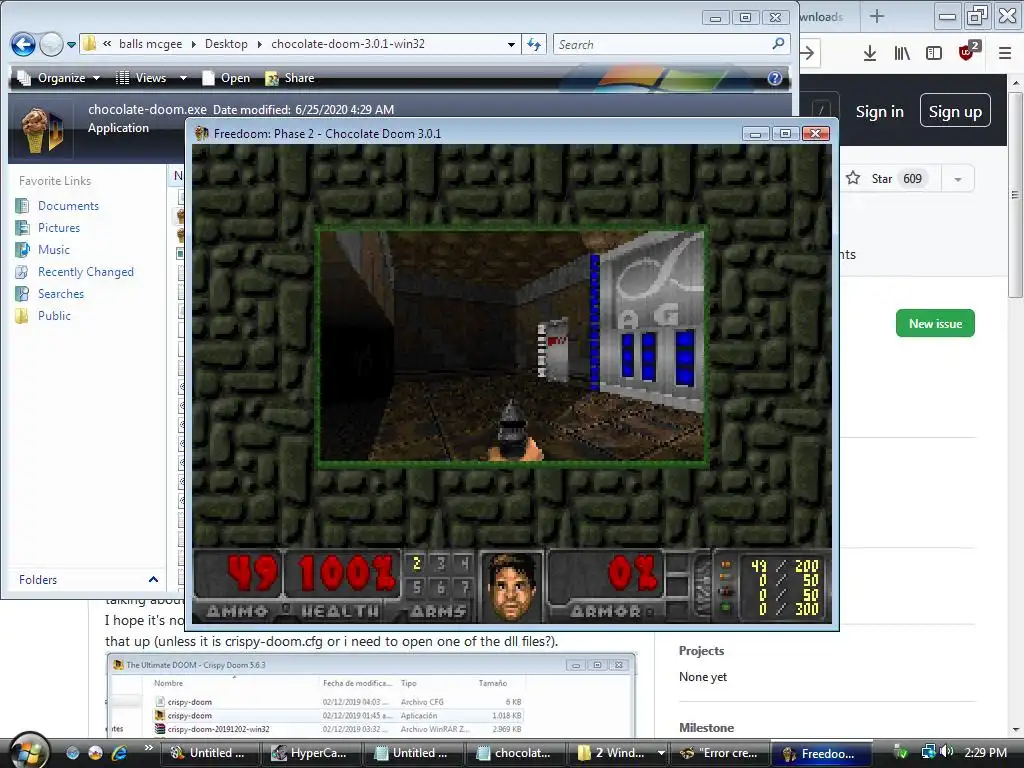
Task: Launch Internet Explorer from Quick Launch
Action: pos(120,753)
